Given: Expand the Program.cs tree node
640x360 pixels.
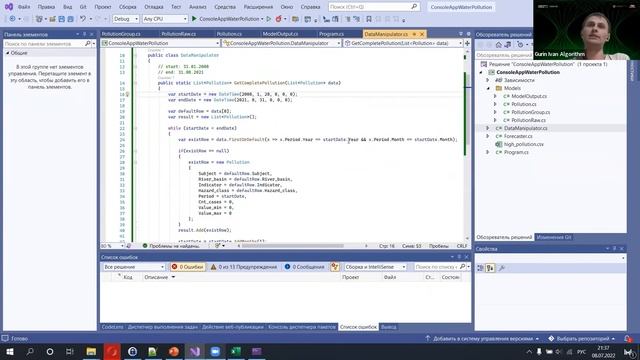Looking at the screenshot, I should [488, 152].
